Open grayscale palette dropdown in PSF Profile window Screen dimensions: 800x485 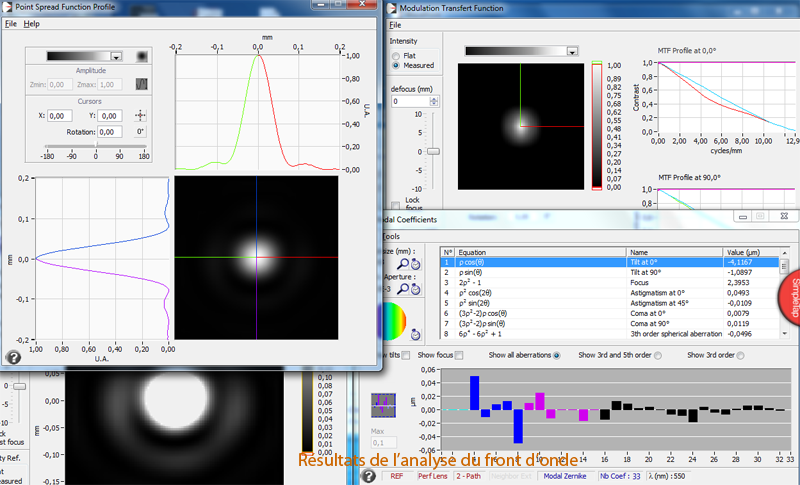tap(116, 57)
